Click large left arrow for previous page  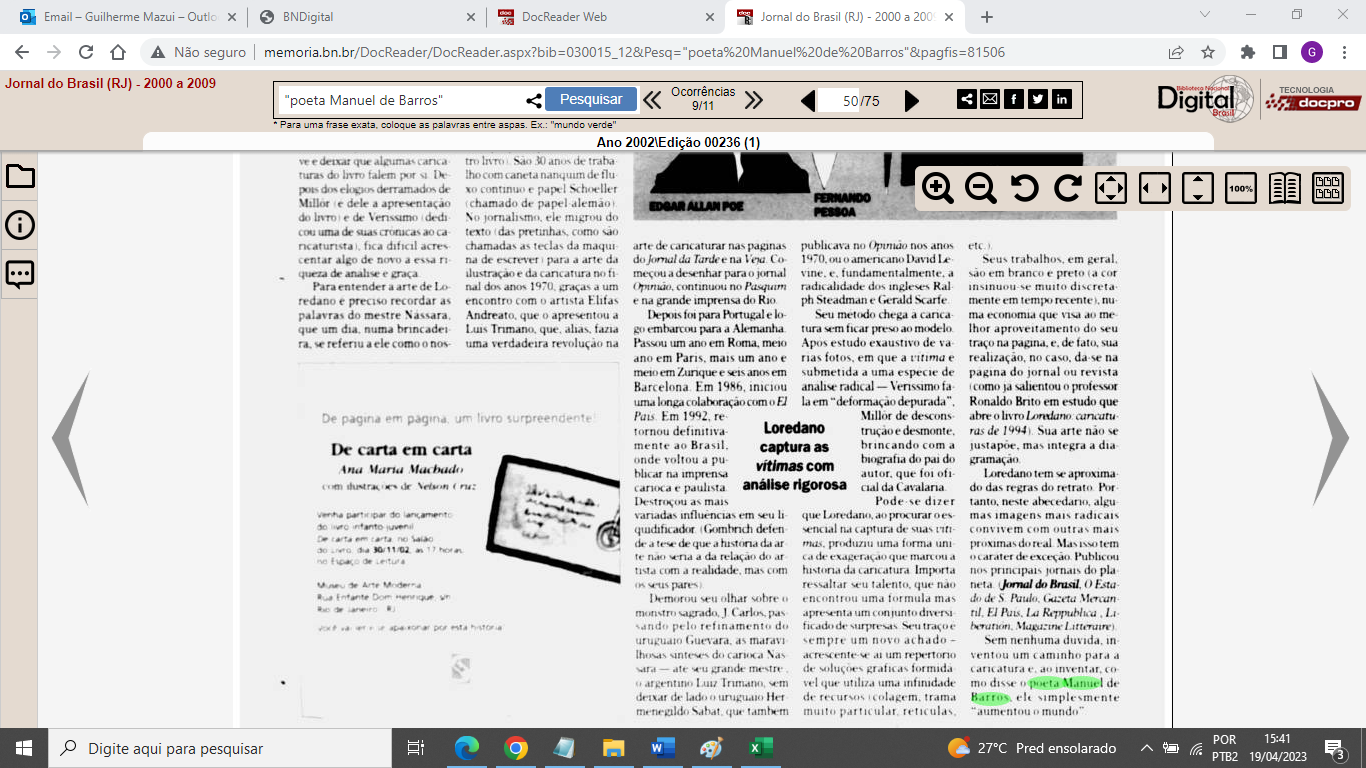pos(71,439)
